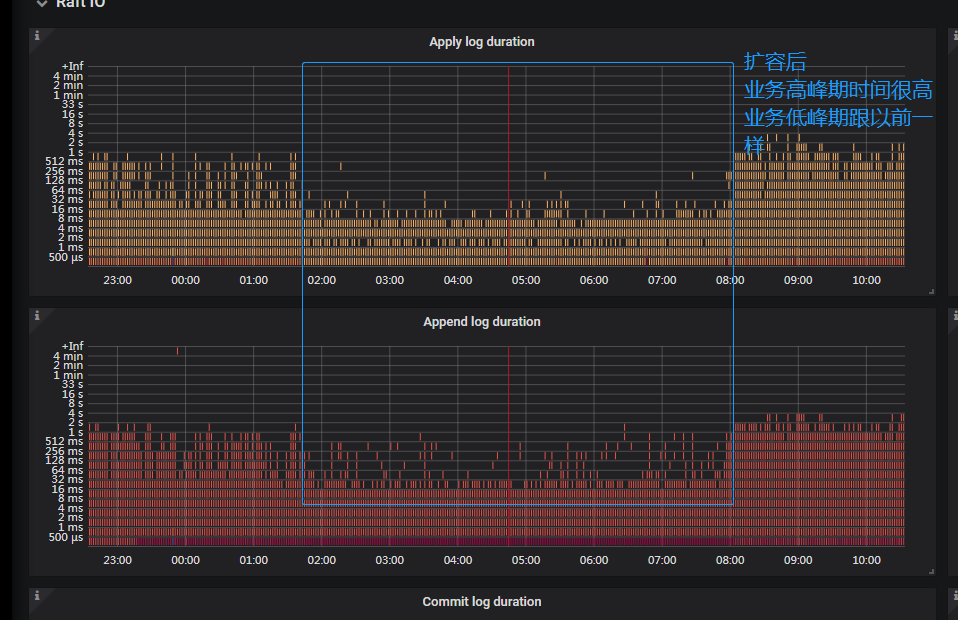Click 03:00 label under Apply log duration chart
The image size is (958, 620).
(x=390, y=280)
